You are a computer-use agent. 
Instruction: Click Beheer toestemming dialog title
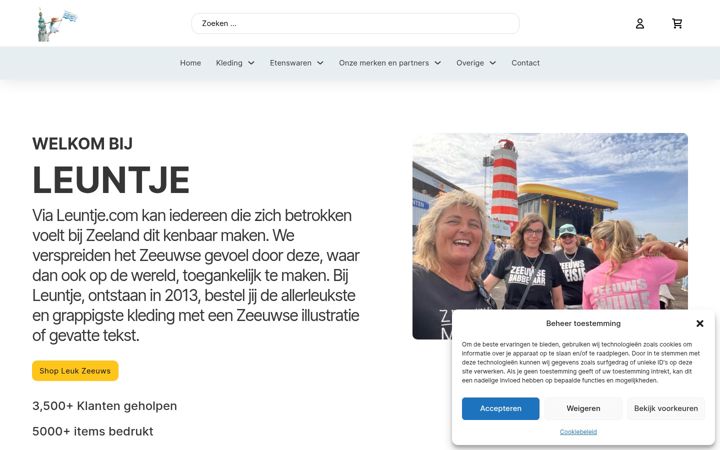point(583,323)
